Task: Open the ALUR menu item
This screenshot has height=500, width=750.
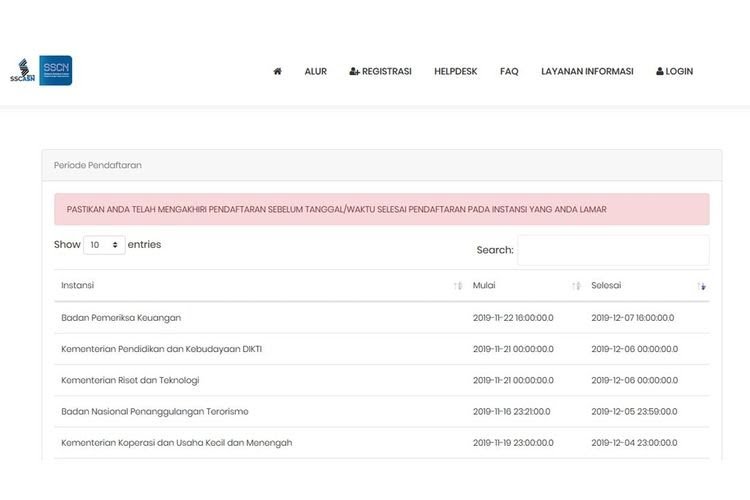Action: click(316, 72)
